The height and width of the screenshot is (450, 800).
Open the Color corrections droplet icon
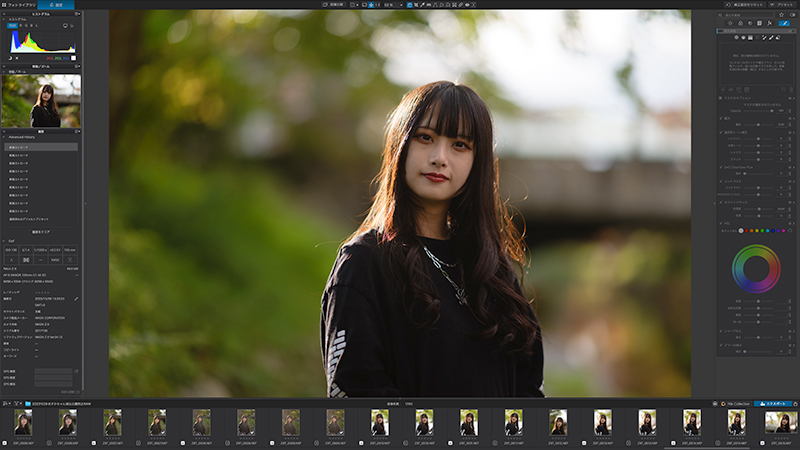point(740,23)
